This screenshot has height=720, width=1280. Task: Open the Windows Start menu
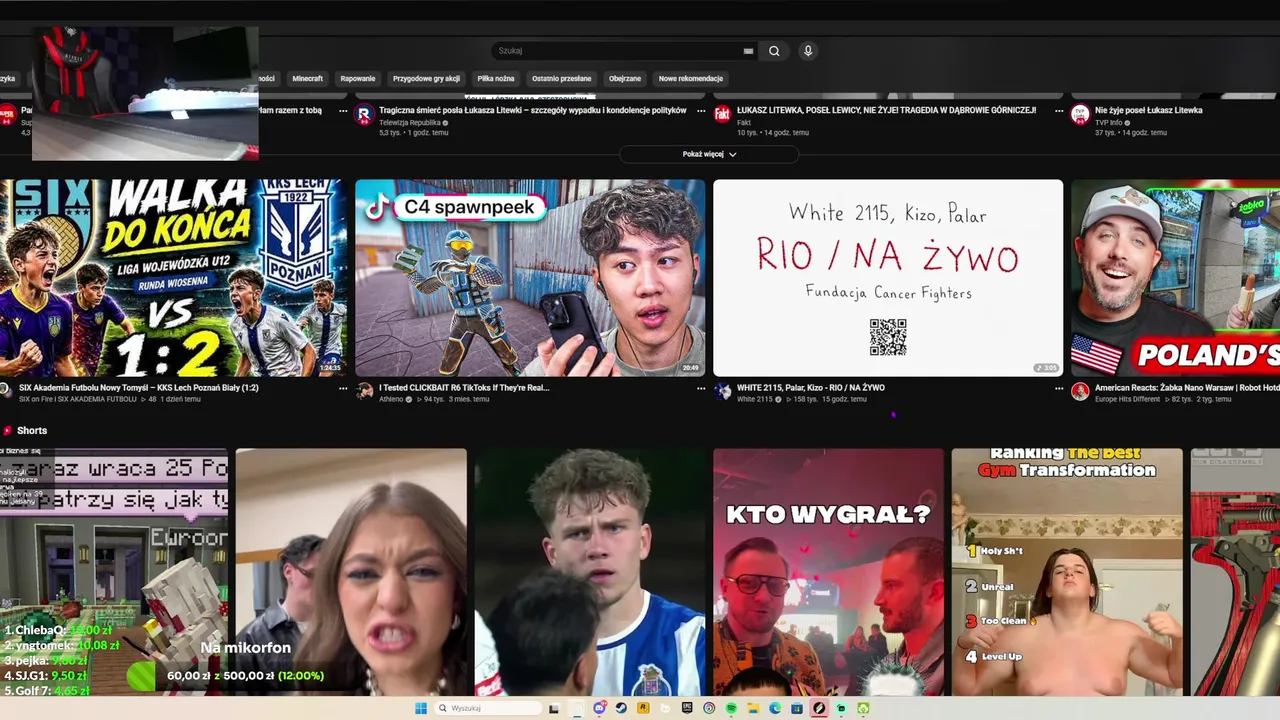[421, 708]
